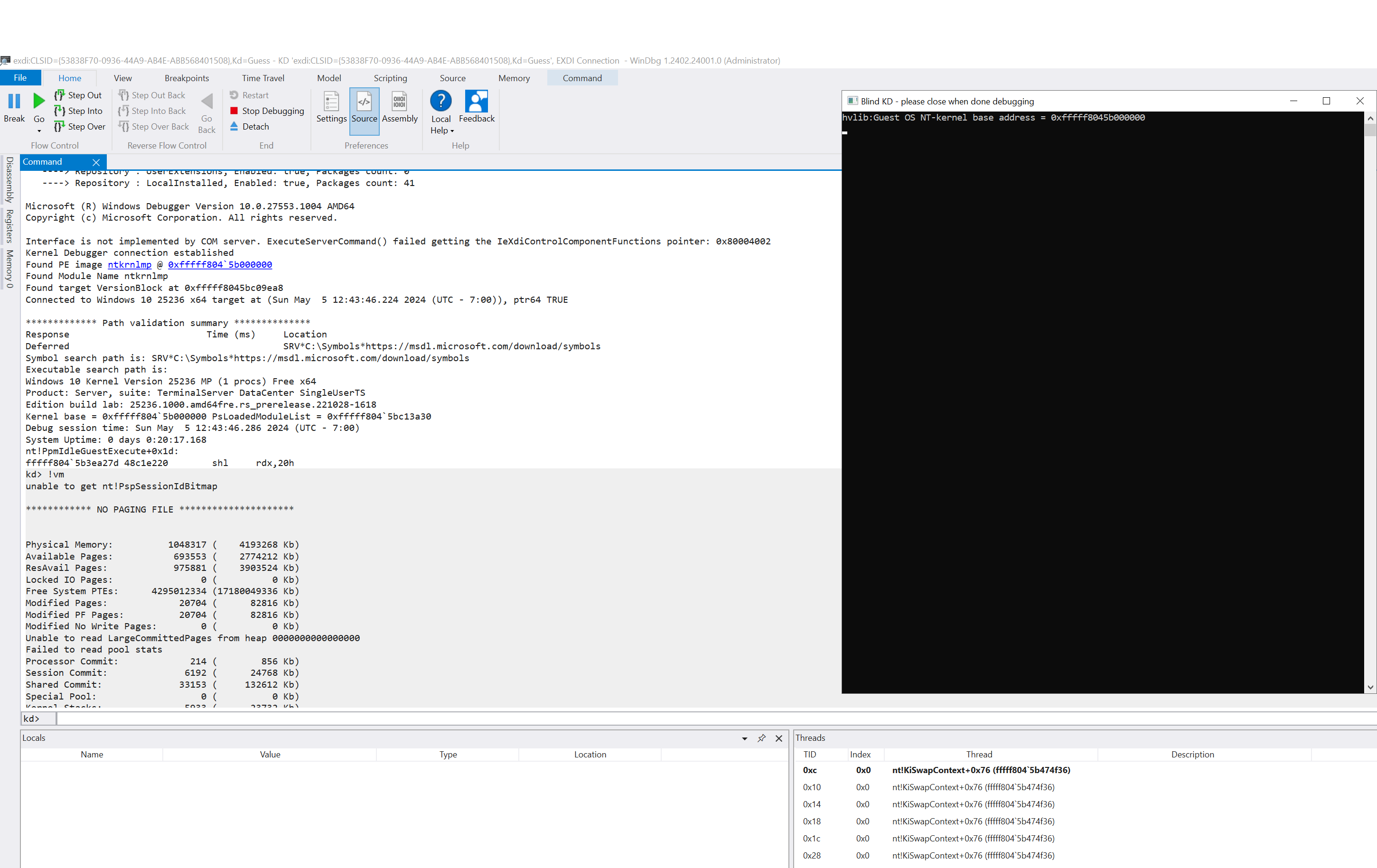Open the Local Help dropdown

pos(452,131)
